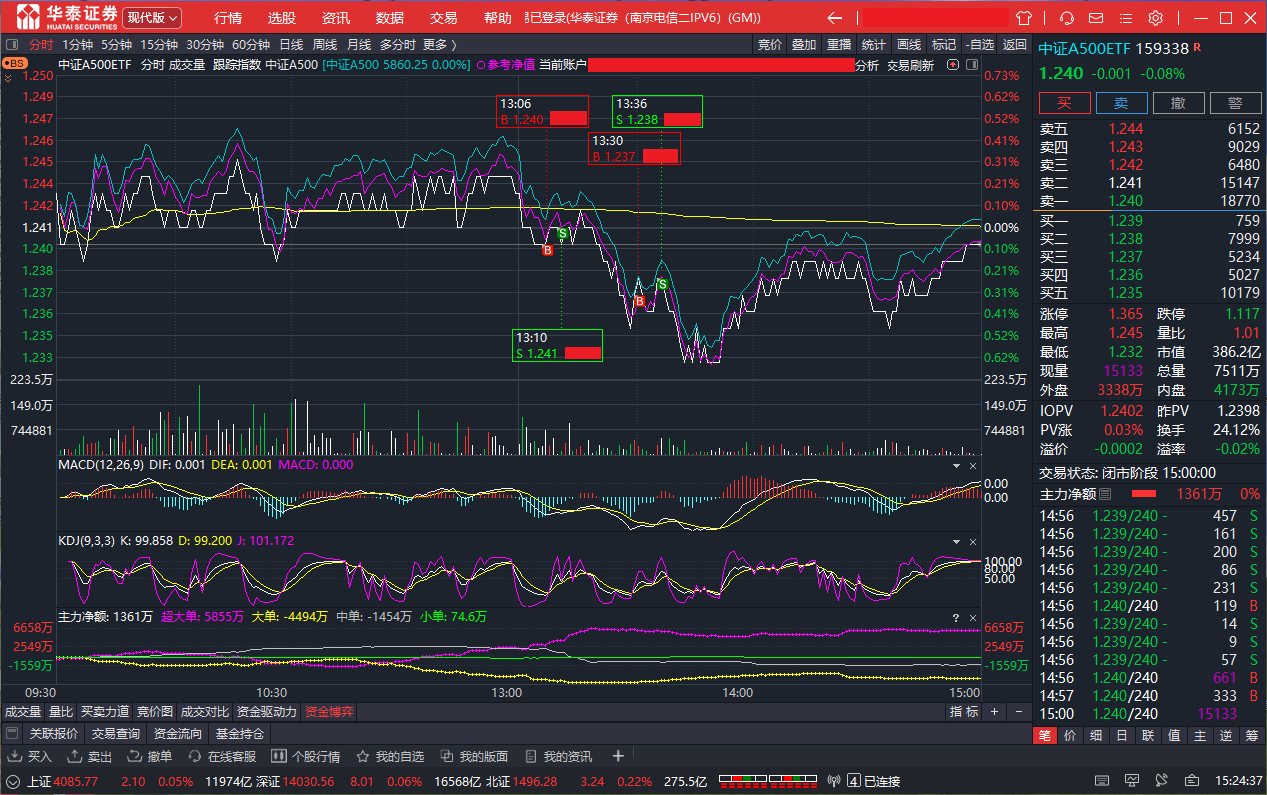Open online customer service headset icon
Image resolution: width=1267 pixels, height=795 pixels.
tap(1067, 18)
